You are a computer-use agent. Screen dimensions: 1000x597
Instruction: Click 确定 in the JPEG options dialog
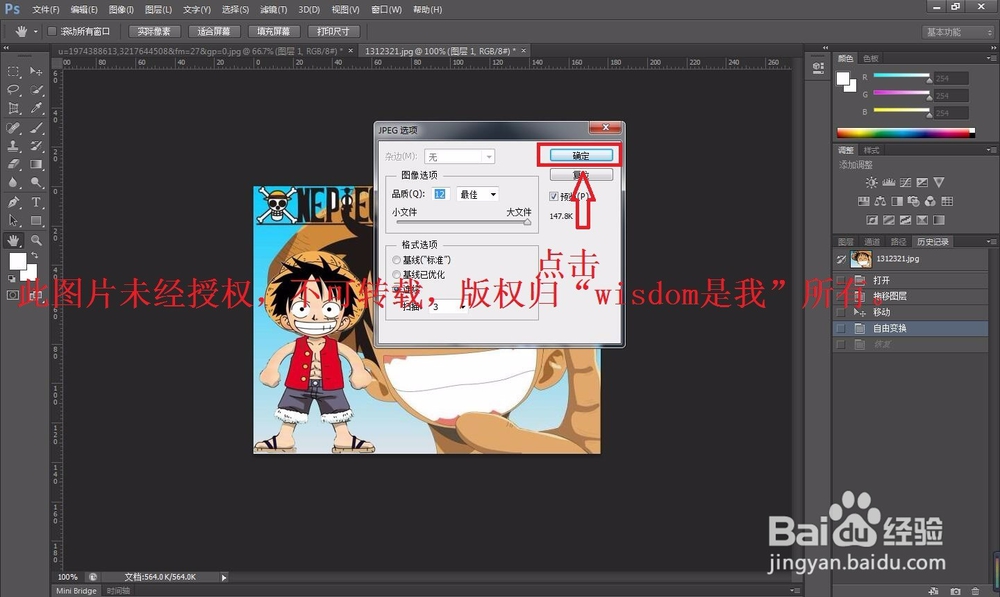(x=581, y=156)
